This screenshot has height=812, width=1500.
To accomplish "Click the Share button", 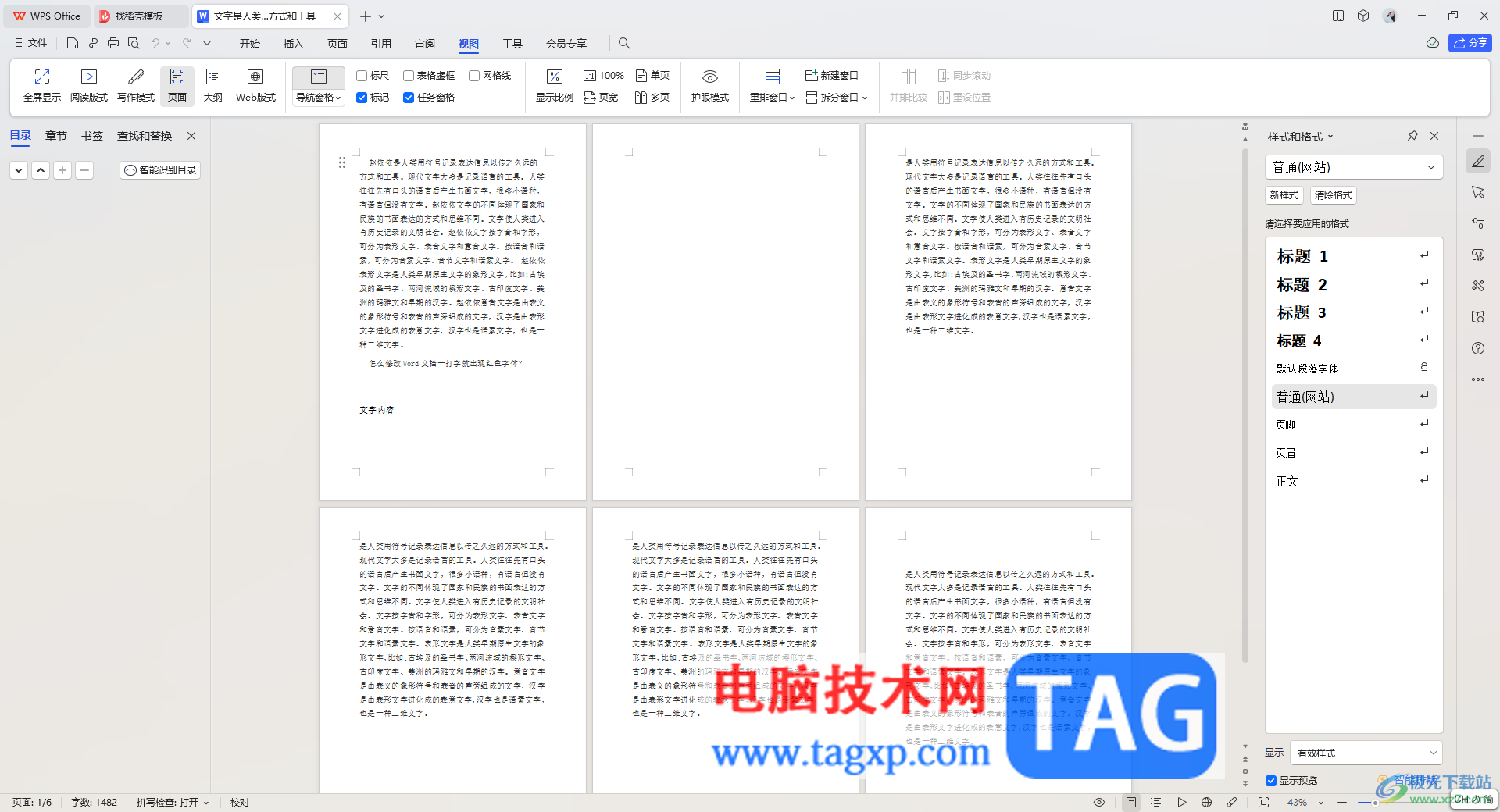I will 1470,43.
